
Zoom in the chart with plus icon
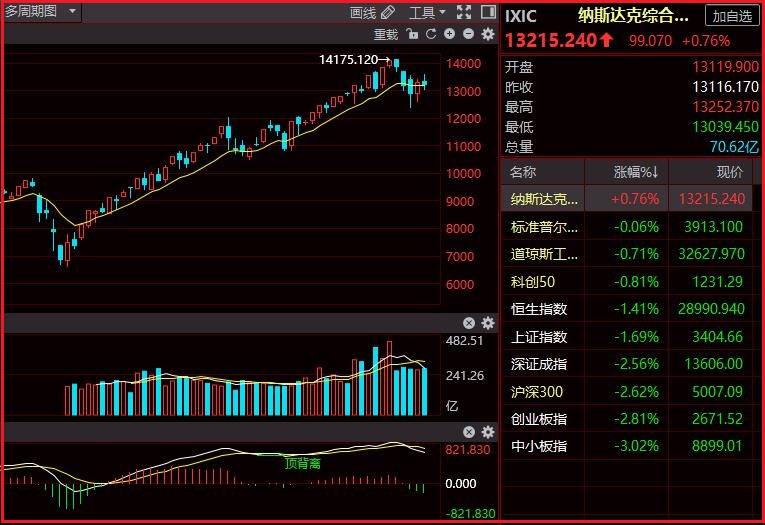tap(449, 34)
